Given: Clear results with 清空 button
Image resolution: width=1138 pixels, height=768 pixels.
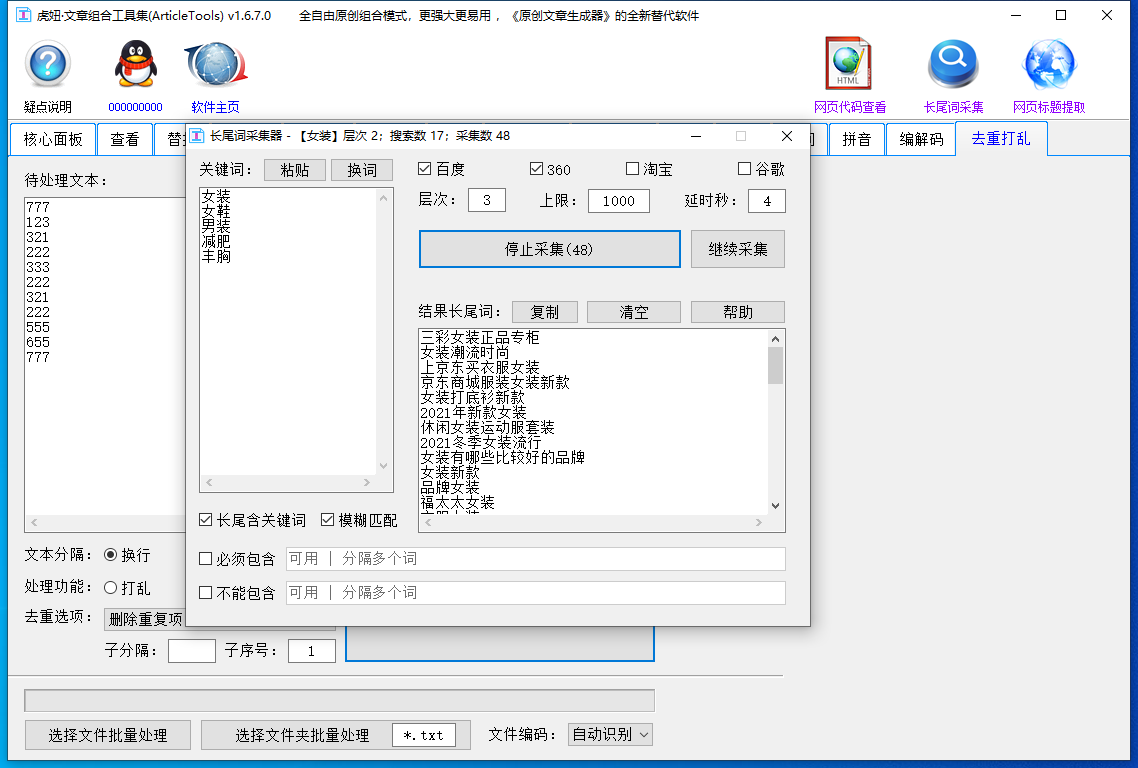Looking at the screenshot, I should click(634, 312).
